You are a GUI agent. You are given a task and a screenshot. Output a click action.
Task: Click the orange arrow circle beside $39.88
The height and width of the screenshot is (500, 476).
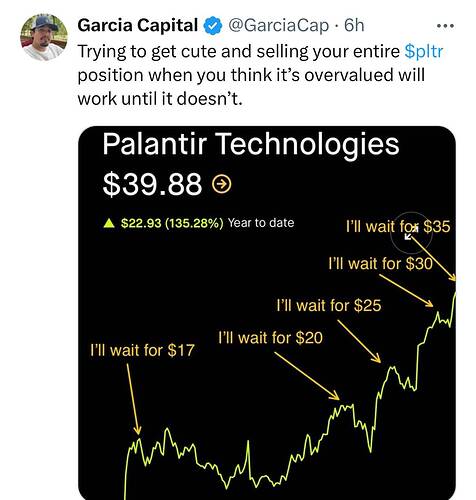coord(222,184)
